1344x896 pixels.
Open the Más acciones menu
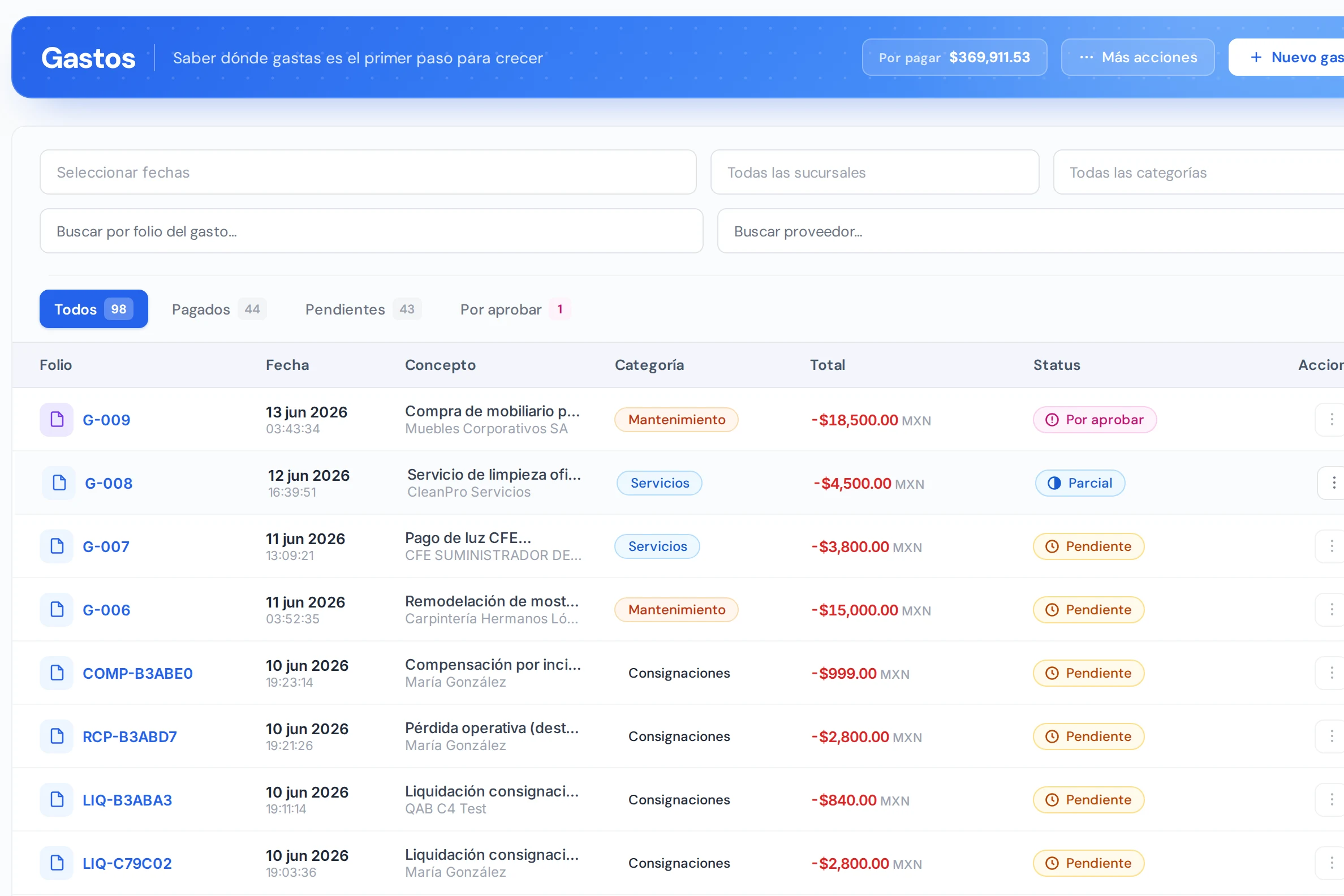tap(1137, 57)
